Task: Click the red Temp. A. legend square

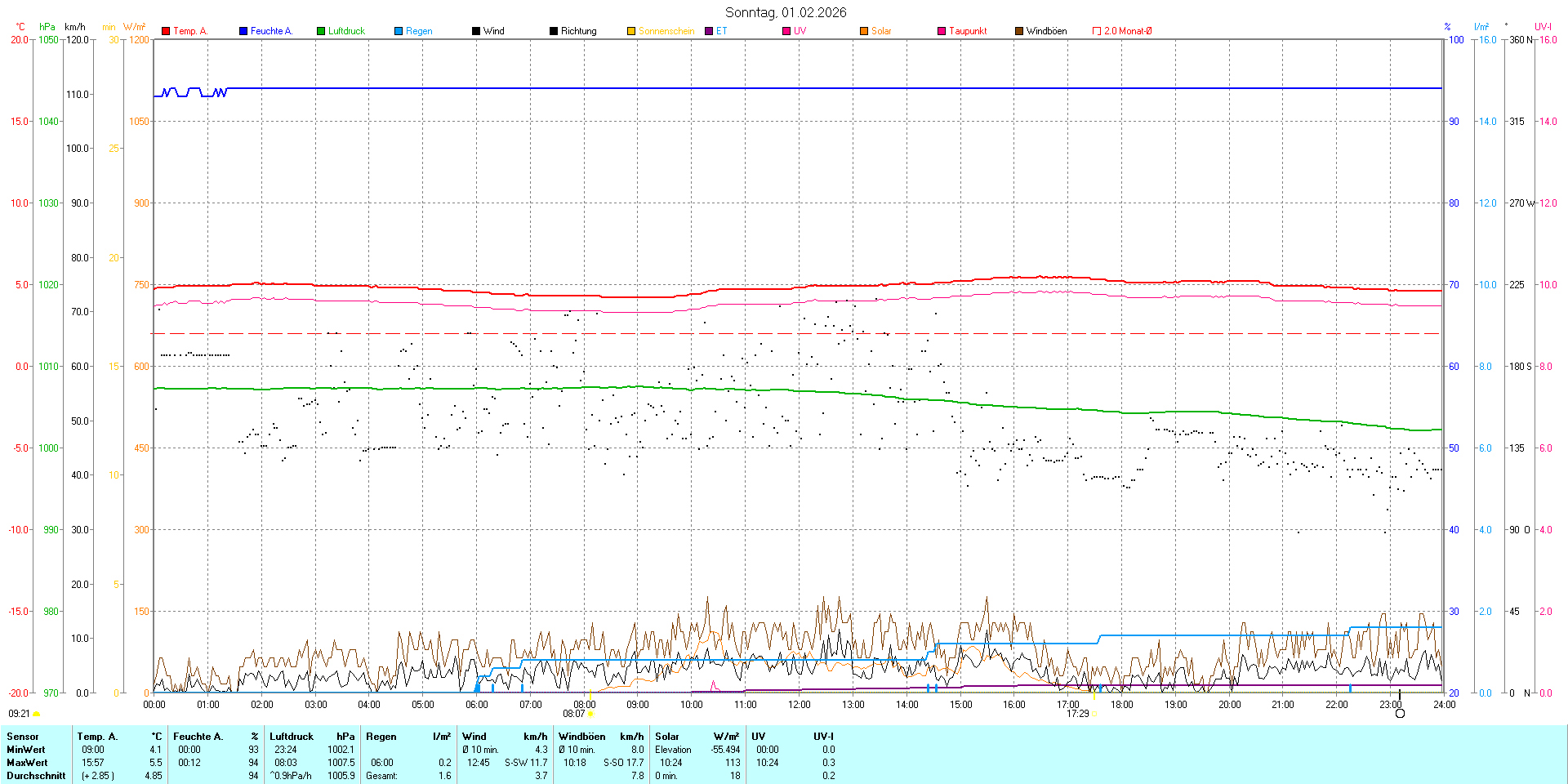Action: (166, 31)
